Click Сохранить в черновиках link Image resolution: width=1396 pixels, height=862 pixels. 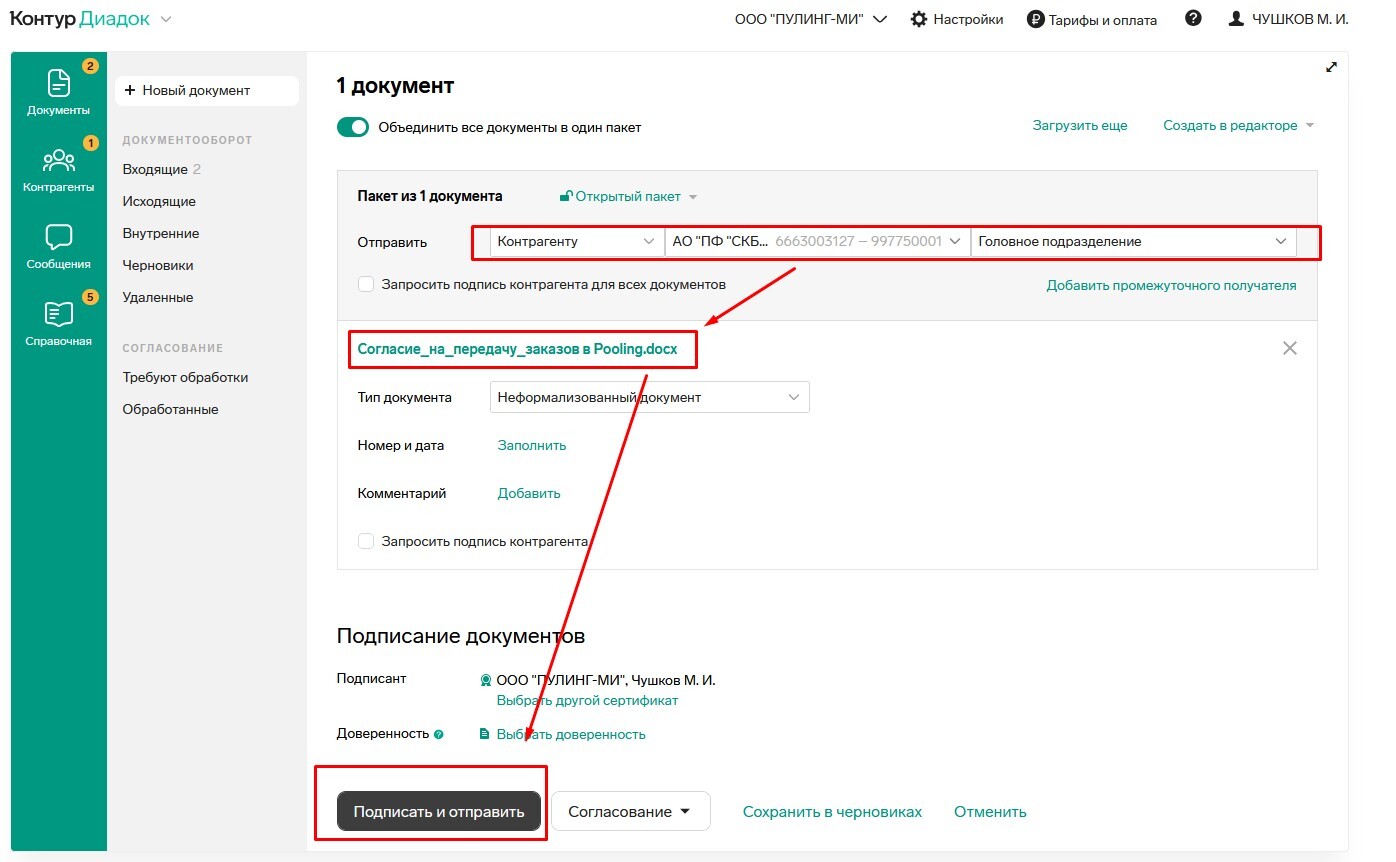coord(832,812)
